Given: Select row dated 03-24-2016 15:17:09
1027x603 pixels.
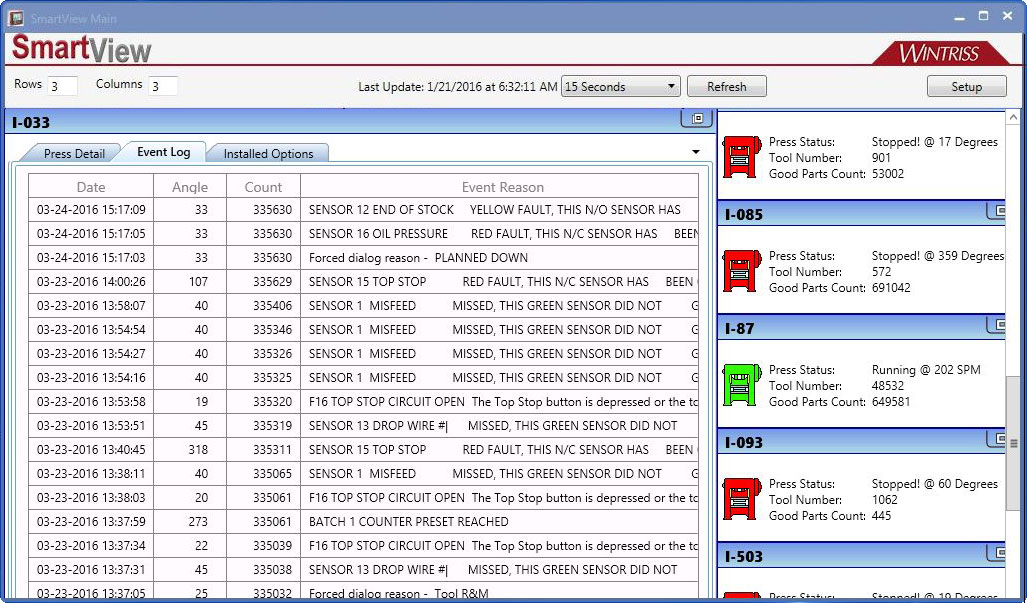Looking at the screenshot, I should [x=364, y=210].
